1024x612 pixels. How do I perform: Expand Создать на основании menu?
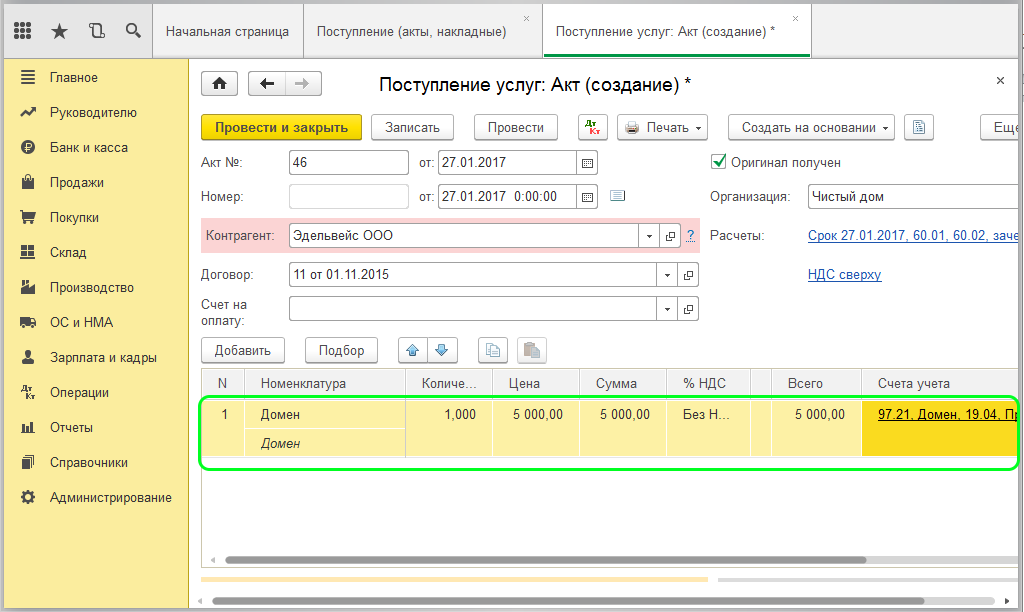pos(810,127)
